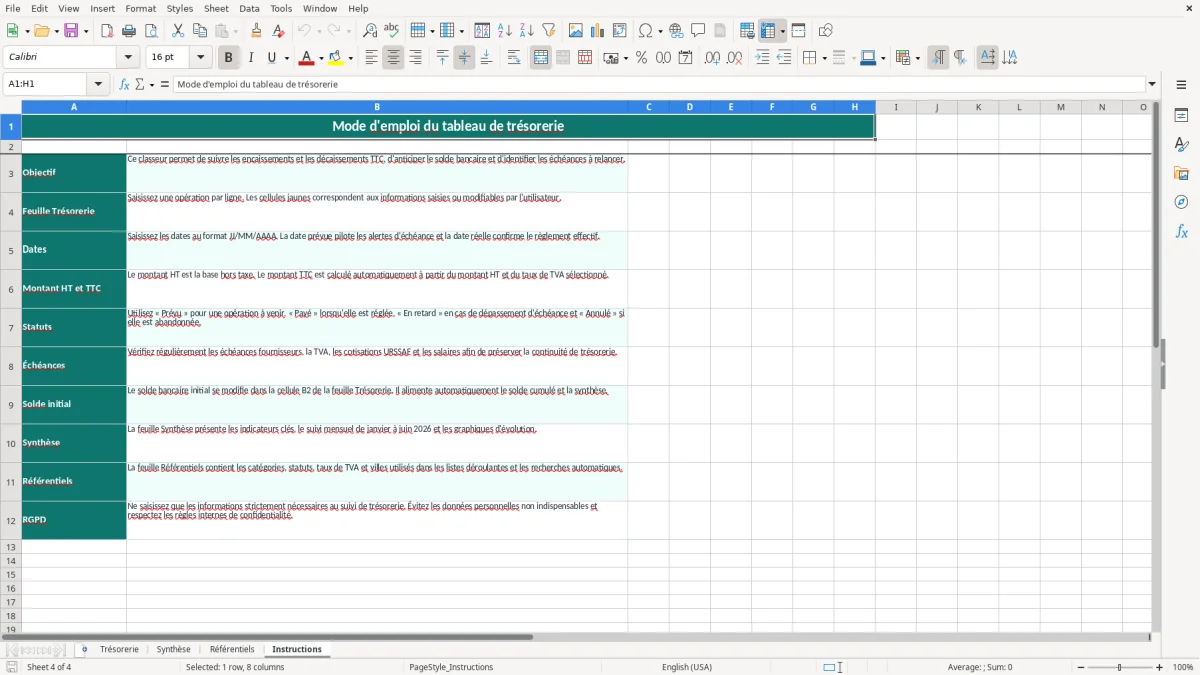Open the font size dropdown
Viewport: 1200px width, 675px height.
point(200,58)
